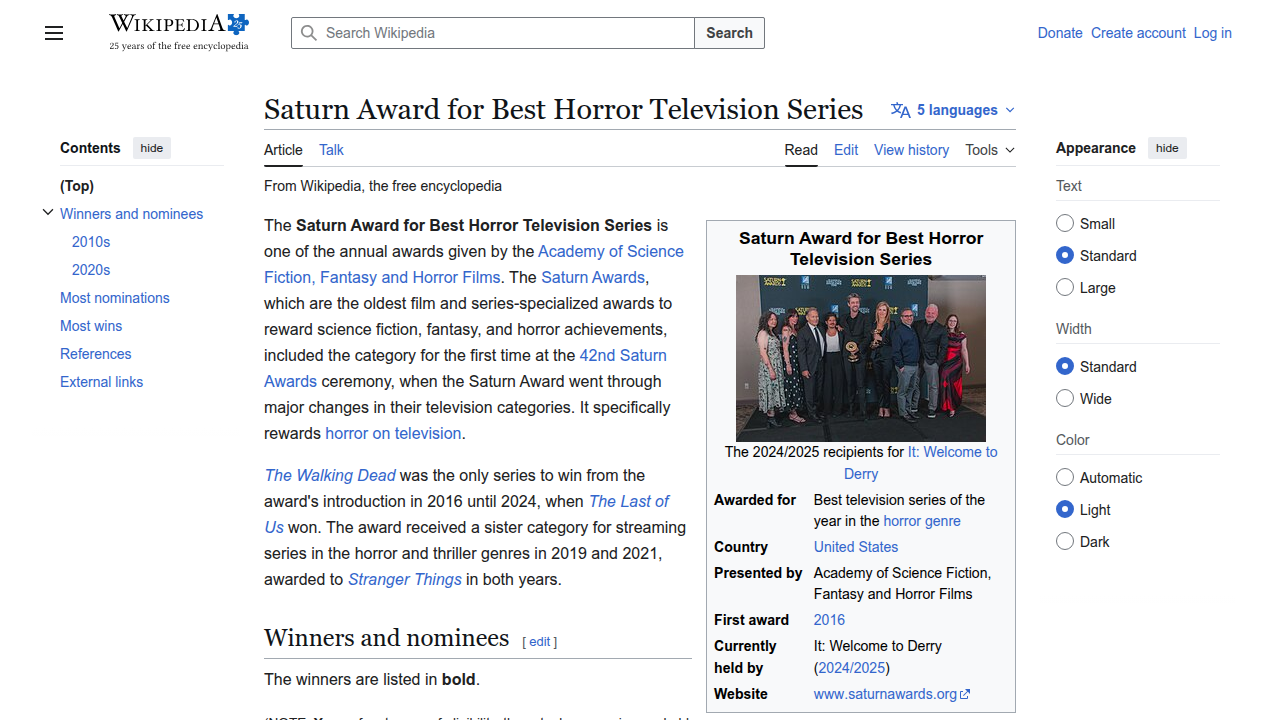Open Academy of Science Fiction article link
The height and width of the screenshot is (720, 1280).
coord(611,252)
